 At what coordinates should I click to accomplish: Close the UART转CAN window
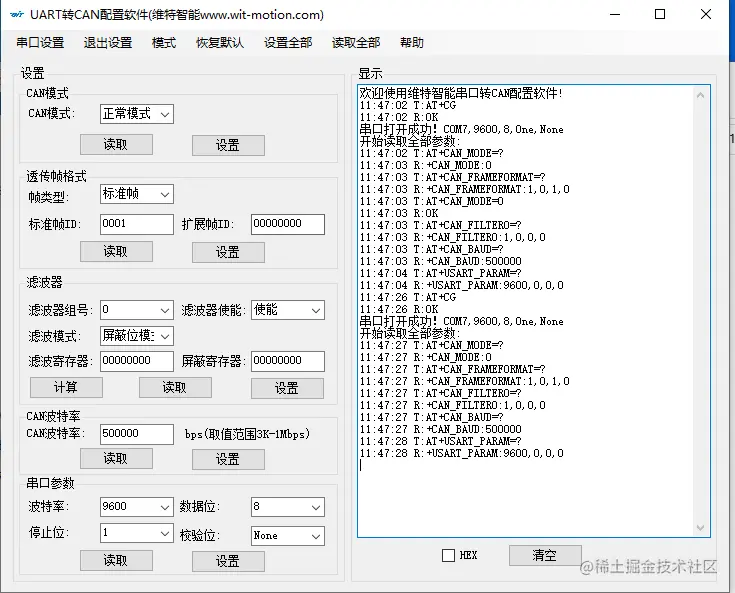point(706,15)
